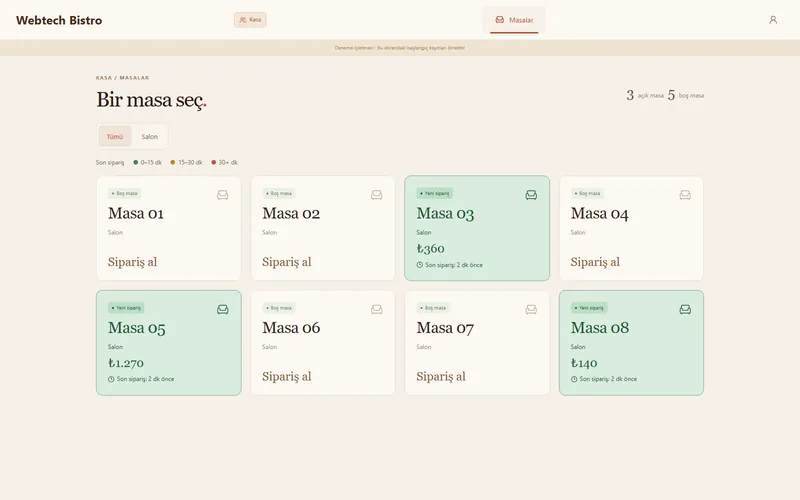This screenshot has width=800, height=500.
Task: Click the armchair icon on Masa 01
Action: [222, 195]
